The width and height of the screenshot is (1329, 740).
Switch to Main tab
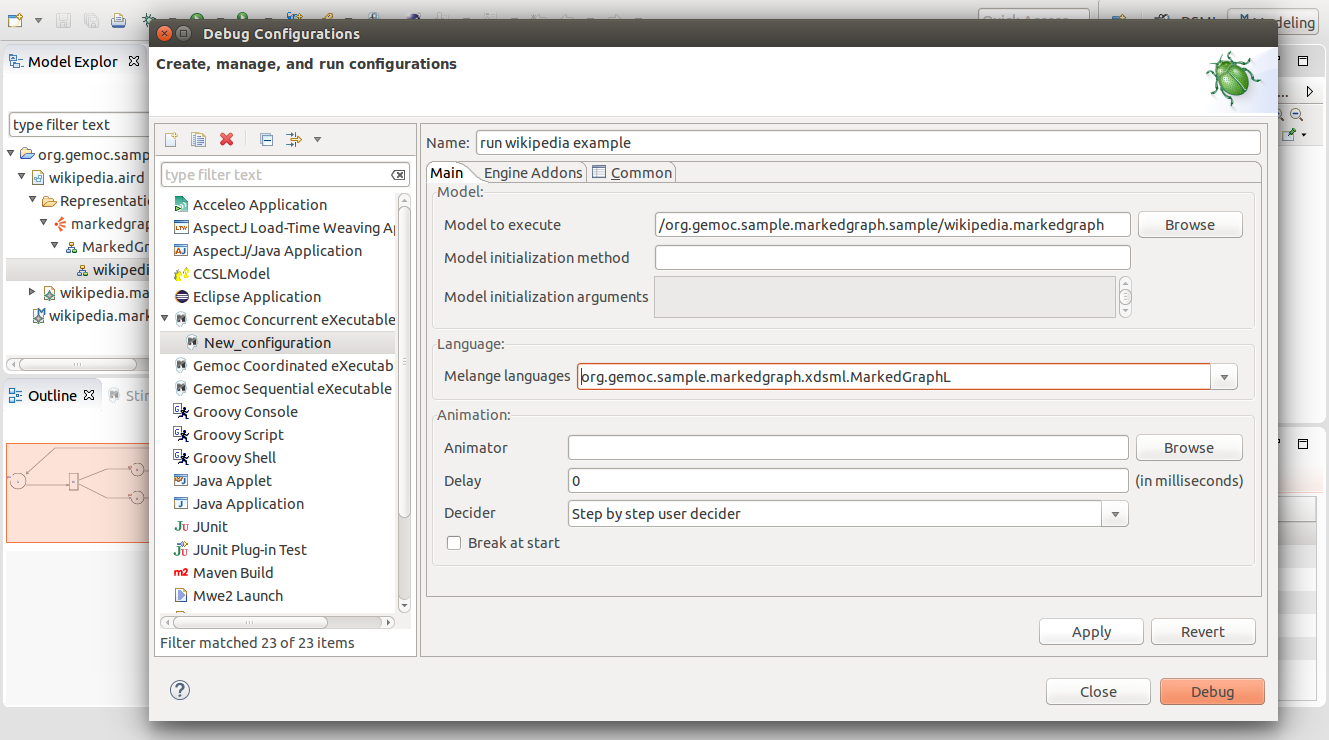click(447, 172)
